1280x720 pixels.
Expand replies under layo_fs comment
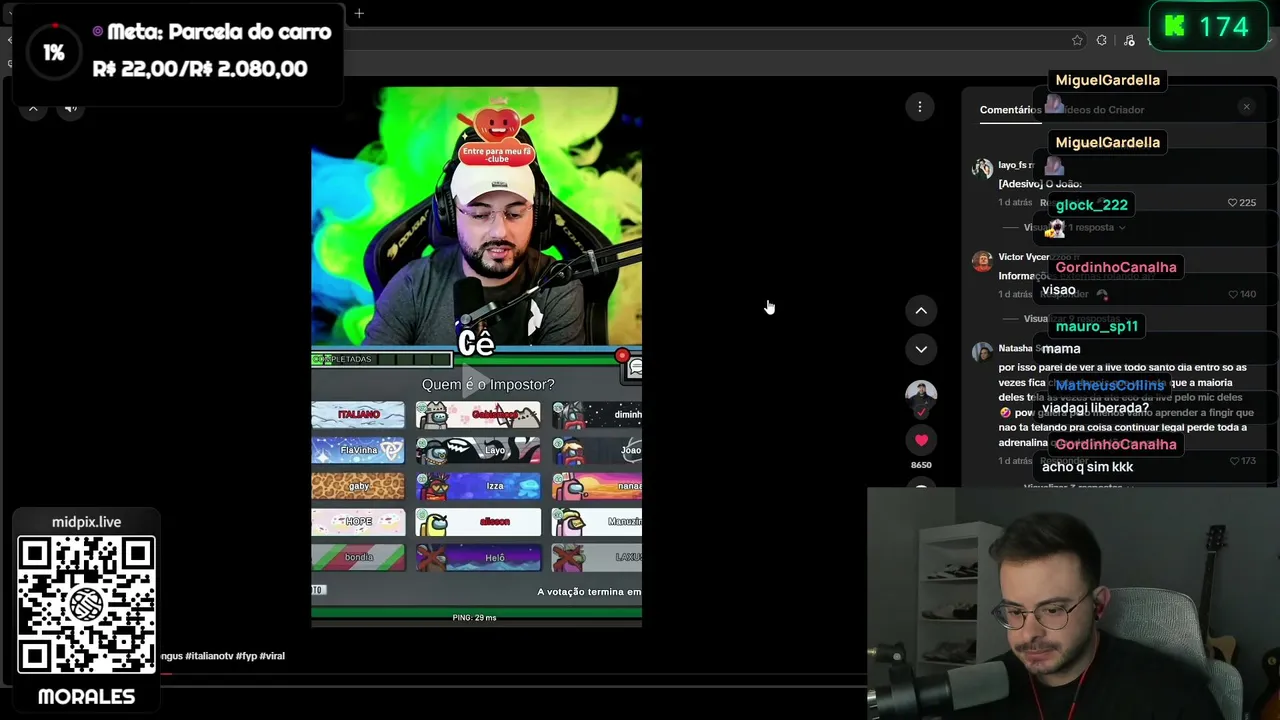[1074, 228]
